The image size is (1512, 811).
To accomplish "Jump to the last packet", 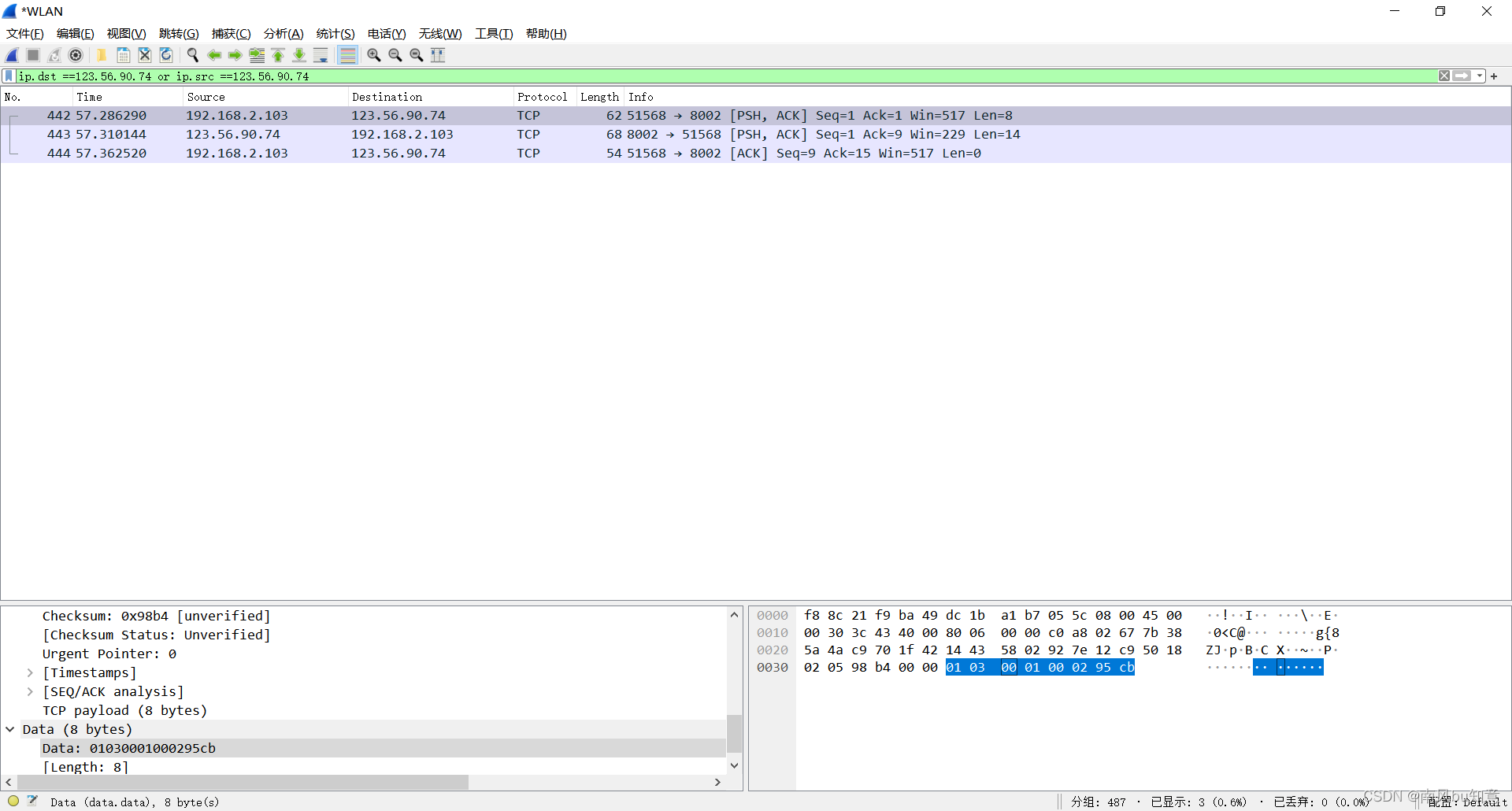I will pos(299,55).
